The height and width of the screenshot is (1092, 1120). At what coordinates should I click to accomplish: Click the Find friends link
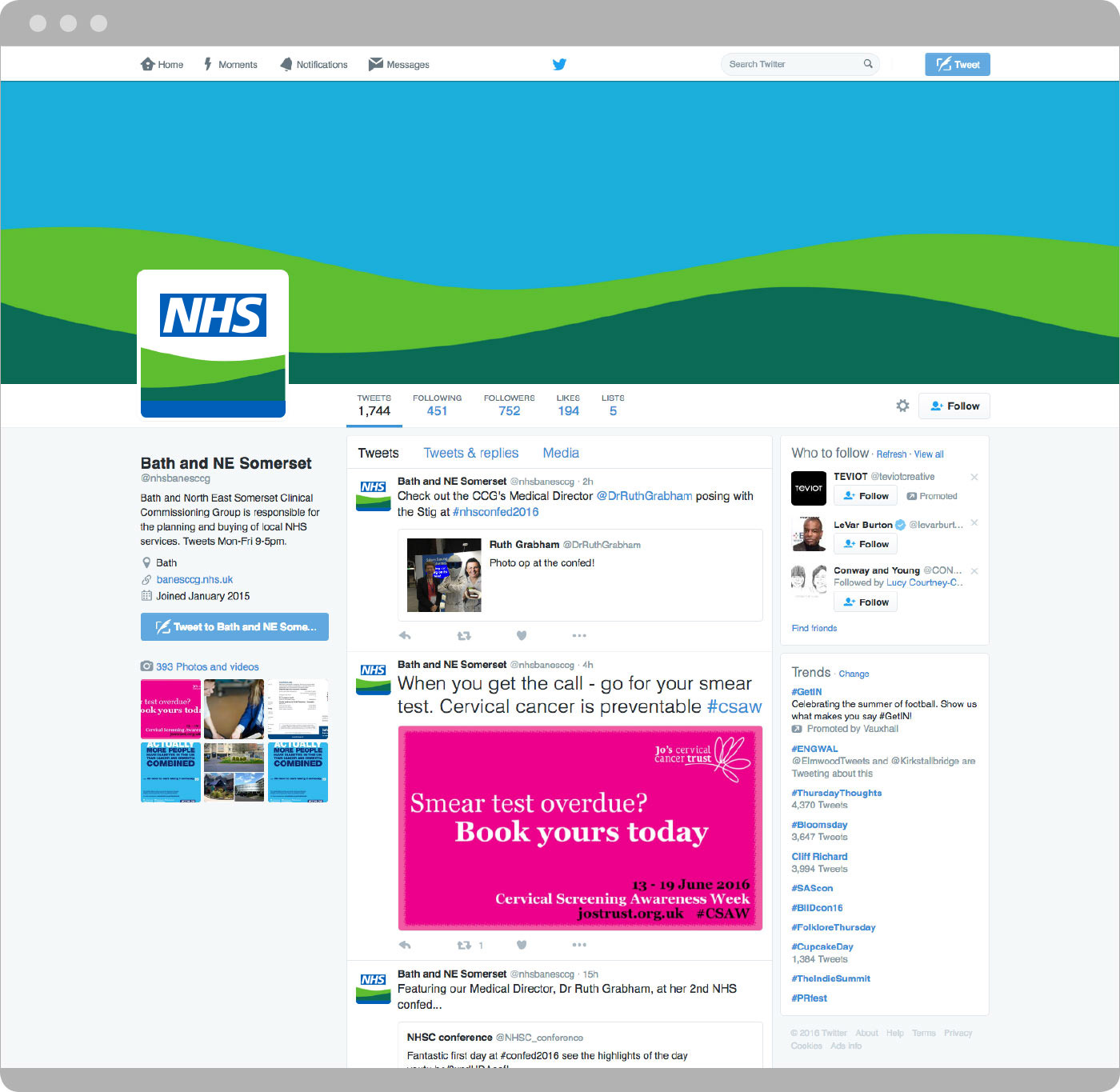click(x=814, y=628)
